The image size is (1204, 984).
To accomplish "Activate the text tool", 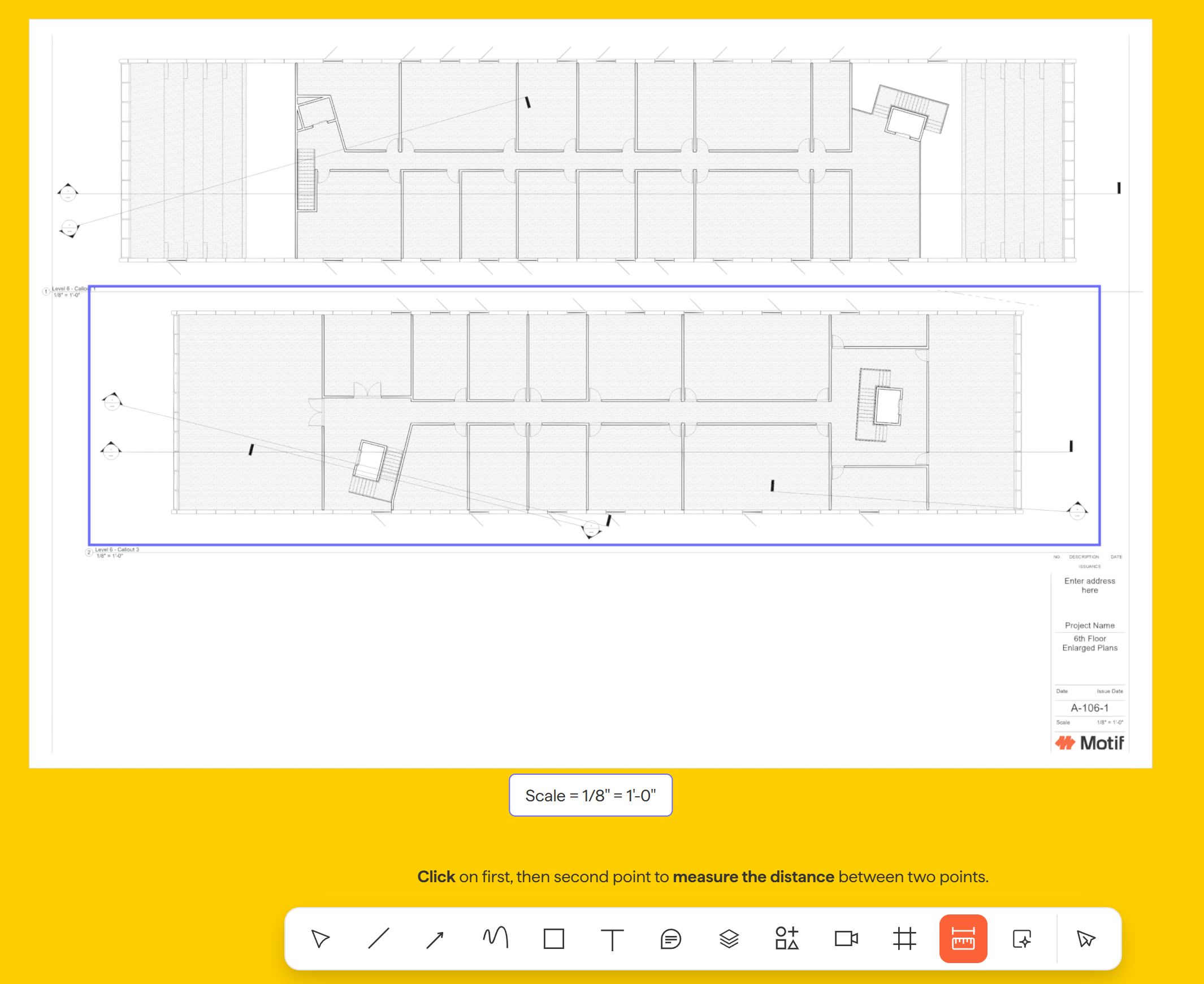I will 612,939.
